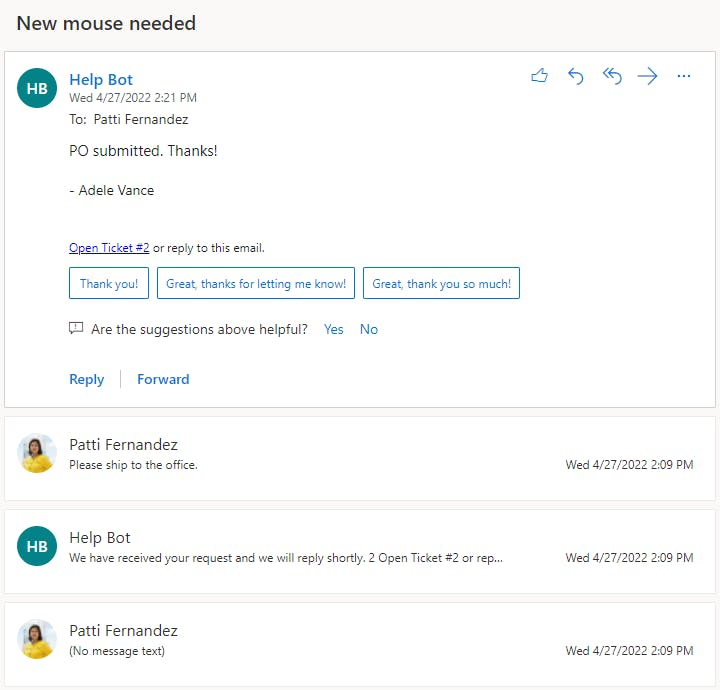Screen dimensions: 720x690
Task: Click the Like thumbs-up icon
Action: coord(540,76)
